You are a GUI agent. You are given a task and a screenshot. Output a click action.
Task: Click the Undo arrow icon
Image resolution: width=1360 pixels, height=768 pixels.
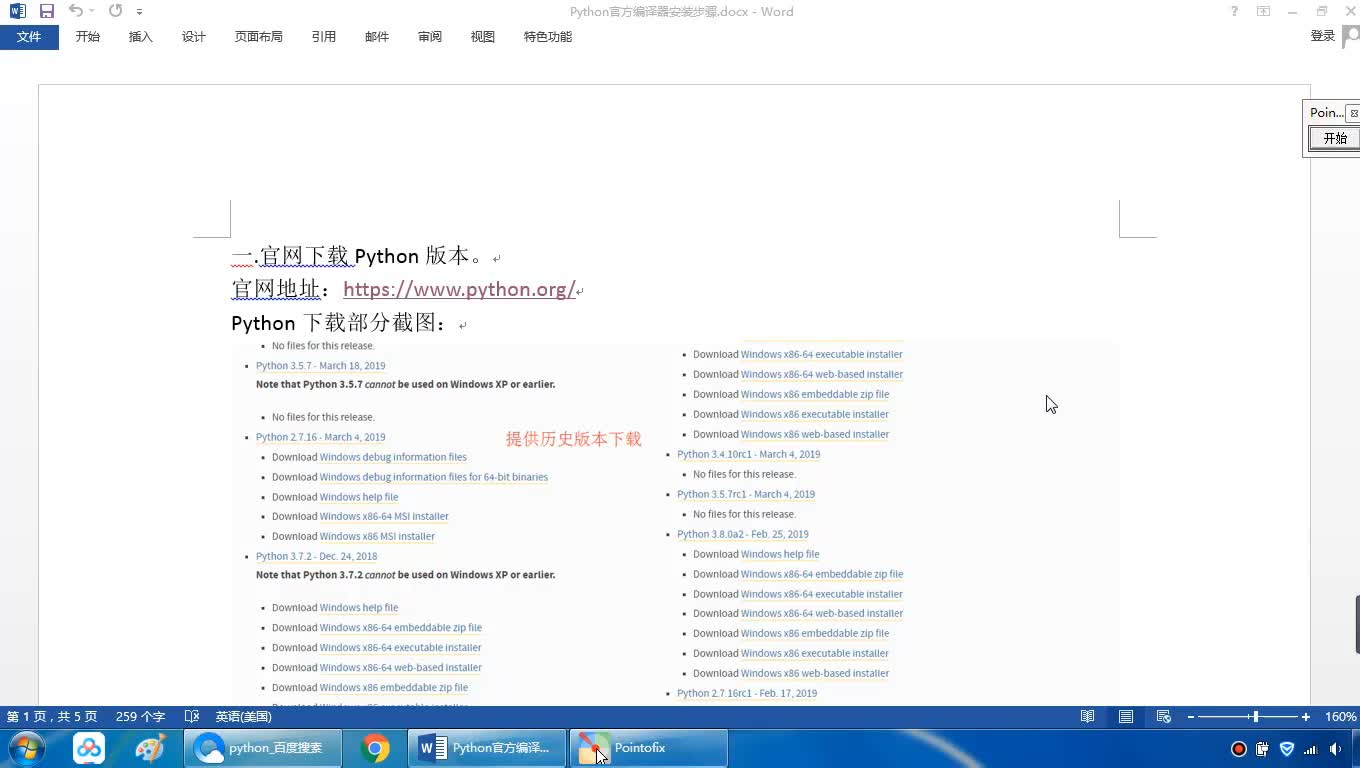tap(75, 11)
